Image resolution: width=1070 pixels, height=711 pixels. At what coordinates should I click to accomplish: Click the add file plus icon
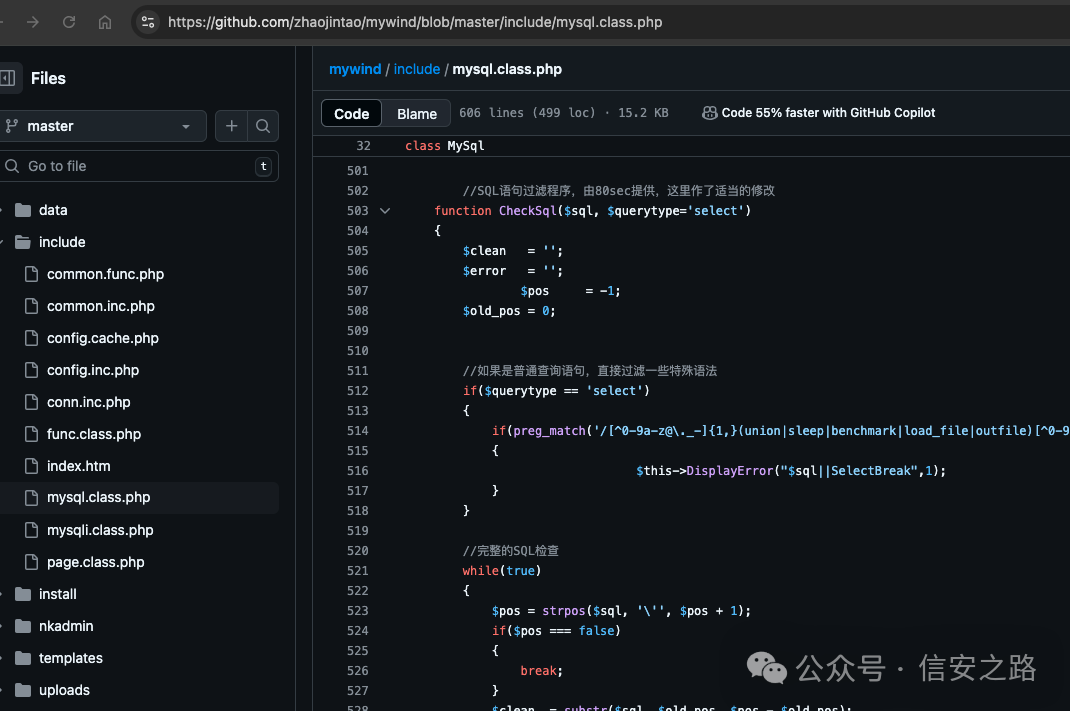click(x=231, y=126)
